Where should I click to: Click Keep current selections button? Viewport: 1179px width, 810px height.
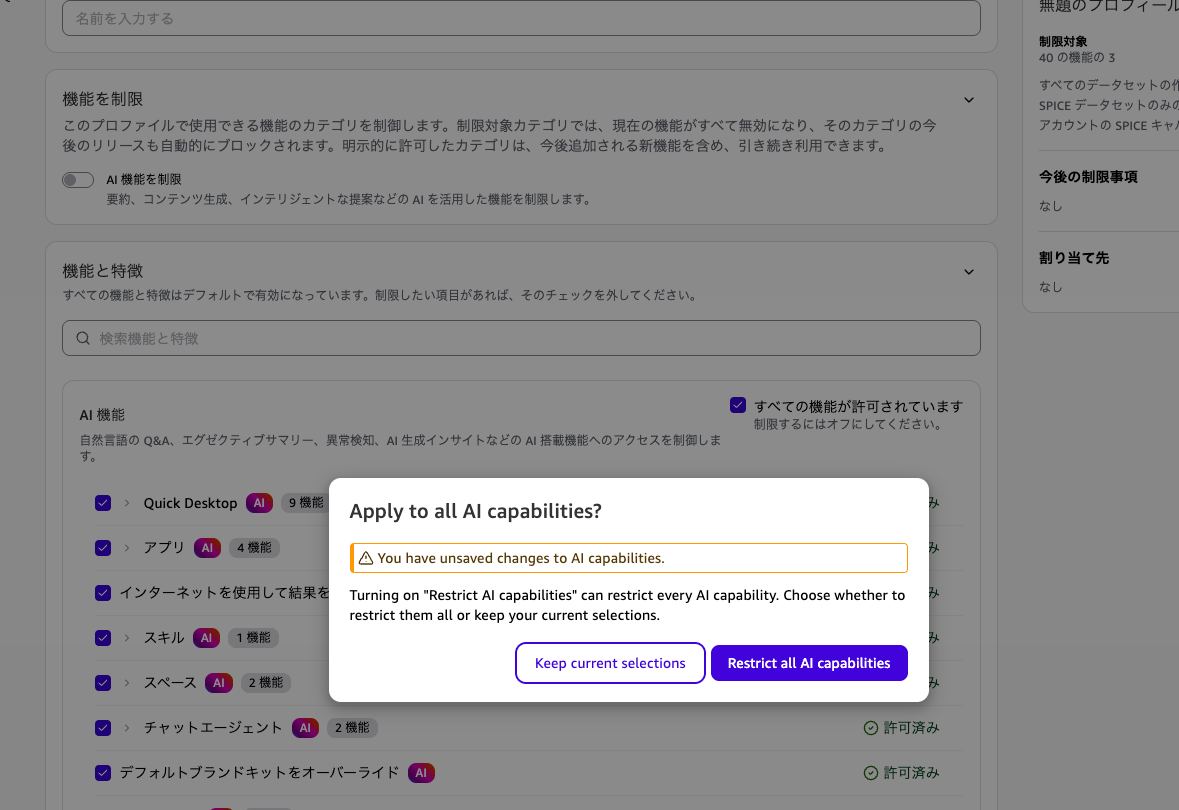pos(610,663)
